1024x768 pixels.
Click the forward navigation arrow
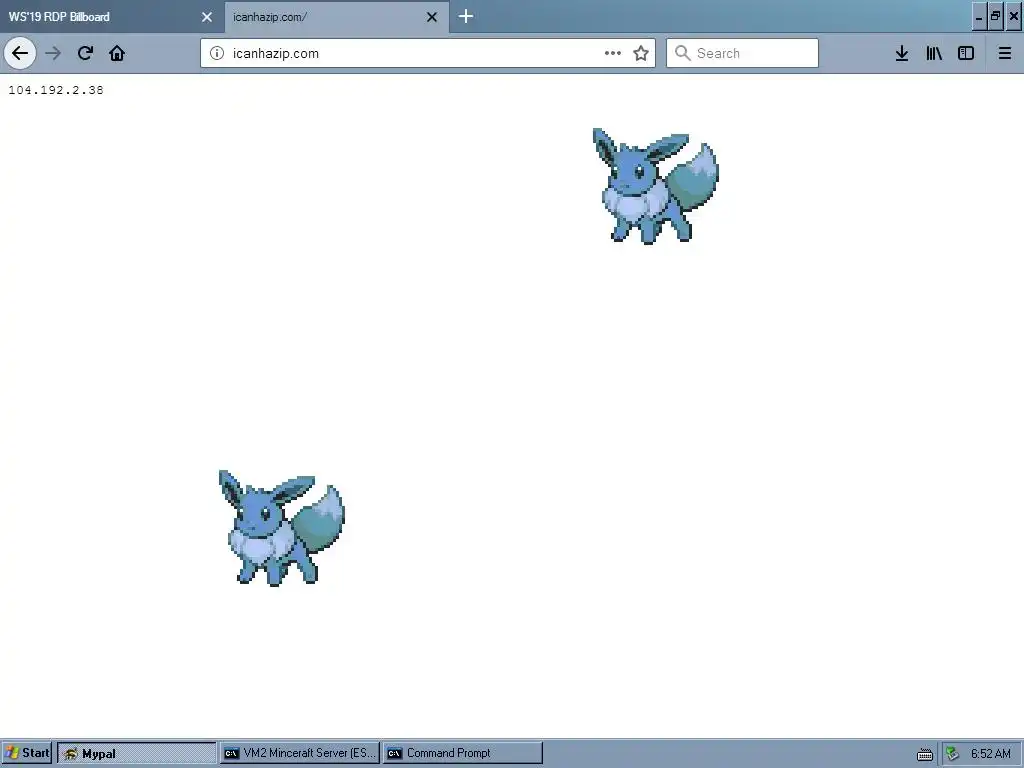point(53,53)
